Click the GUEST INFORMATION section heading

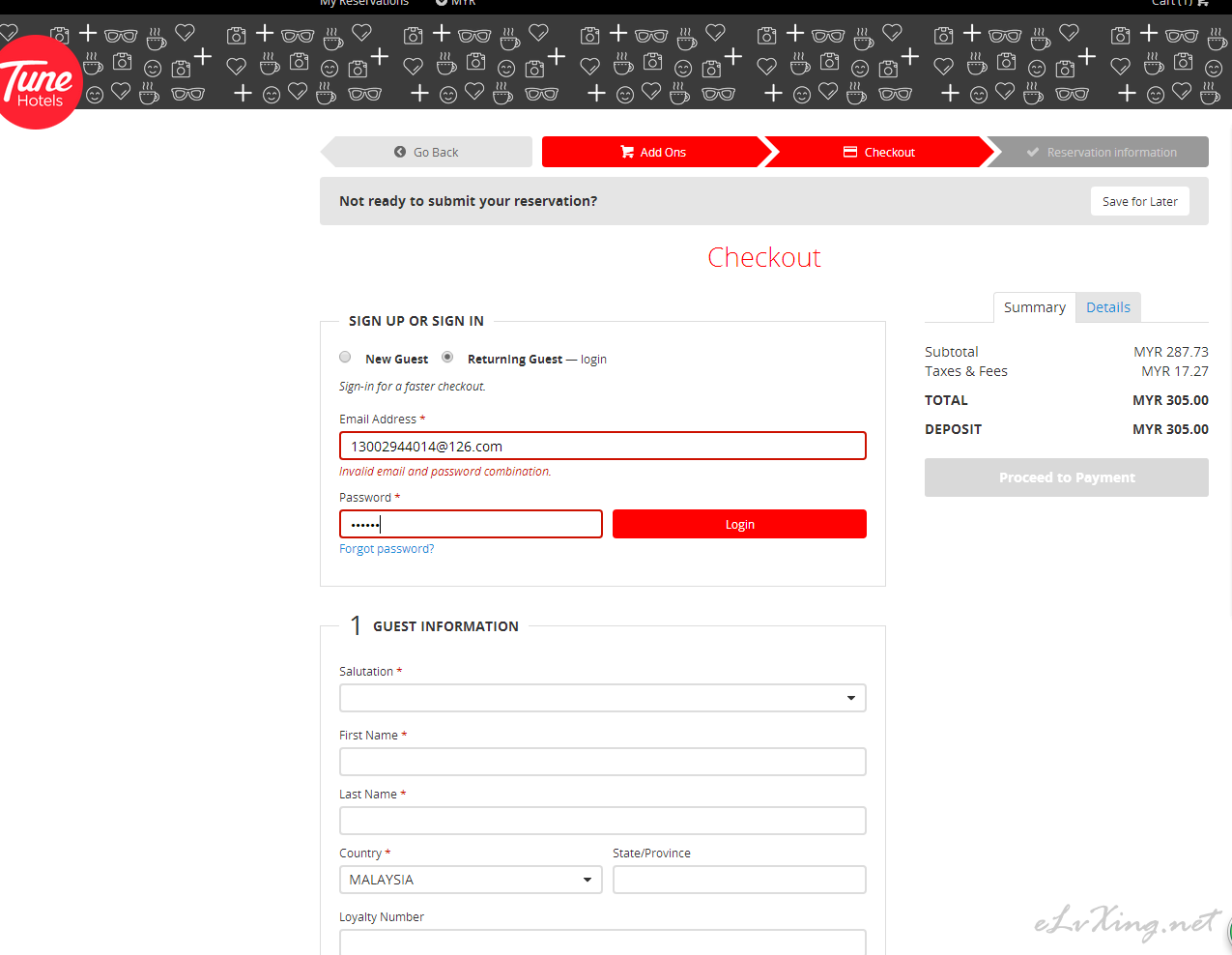pyautogui.click(x=445, y=626)
